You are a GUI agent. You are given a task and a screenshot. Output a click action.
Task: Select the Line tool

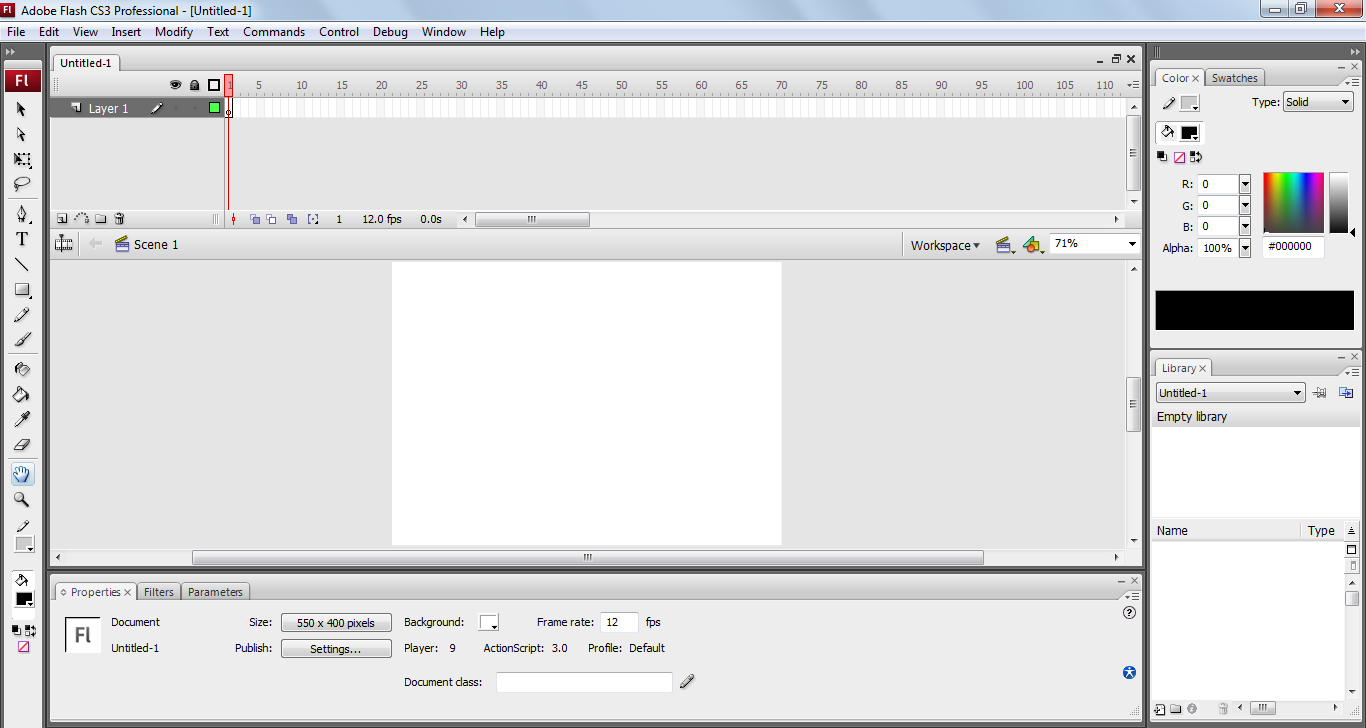pos(22,265)
